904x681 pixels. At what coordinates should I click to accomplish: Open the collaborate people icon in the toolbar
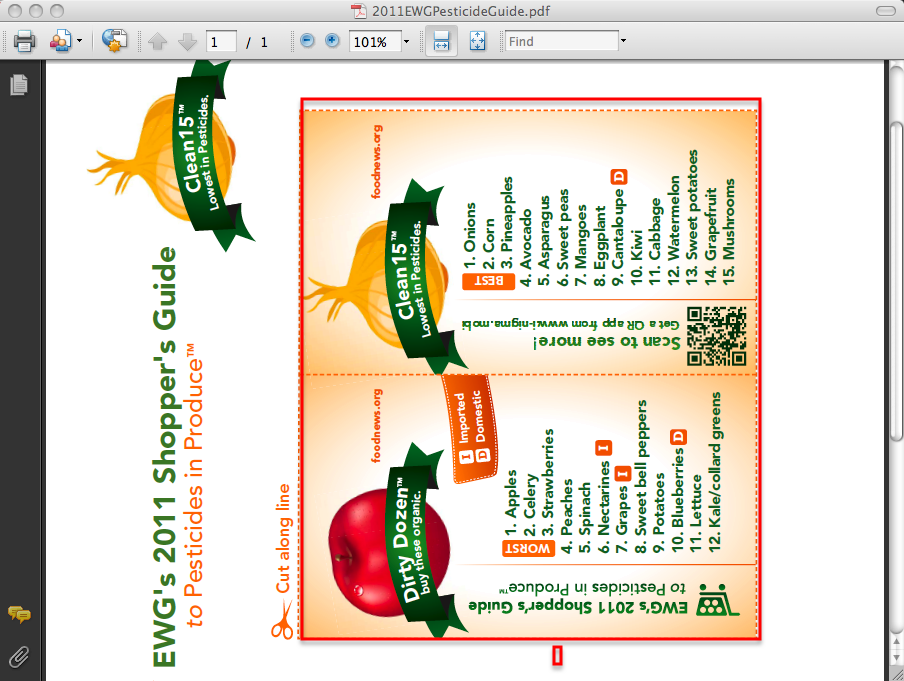pos(59,42)
